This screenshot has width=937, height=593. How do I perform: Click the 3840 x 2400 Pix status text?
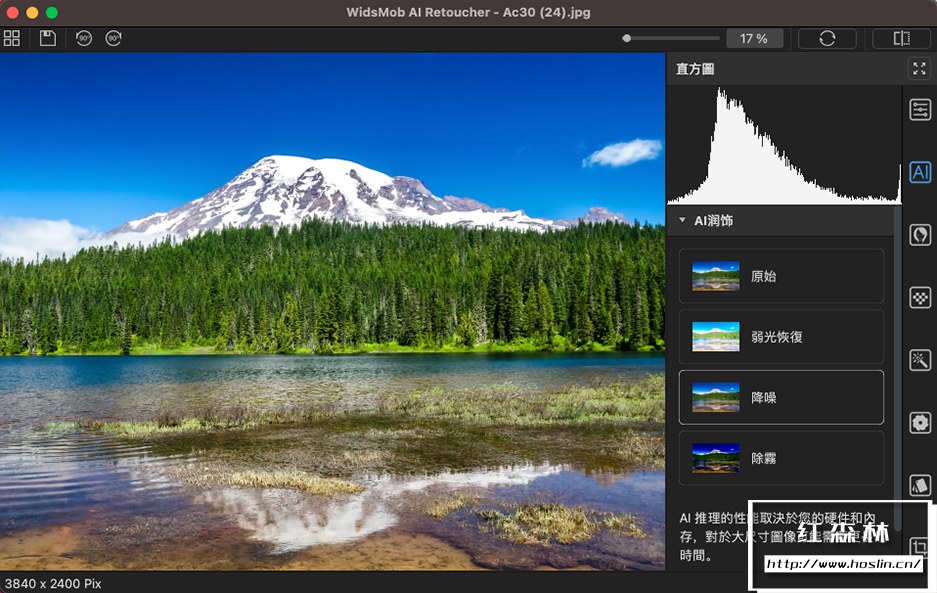(53, 583)
